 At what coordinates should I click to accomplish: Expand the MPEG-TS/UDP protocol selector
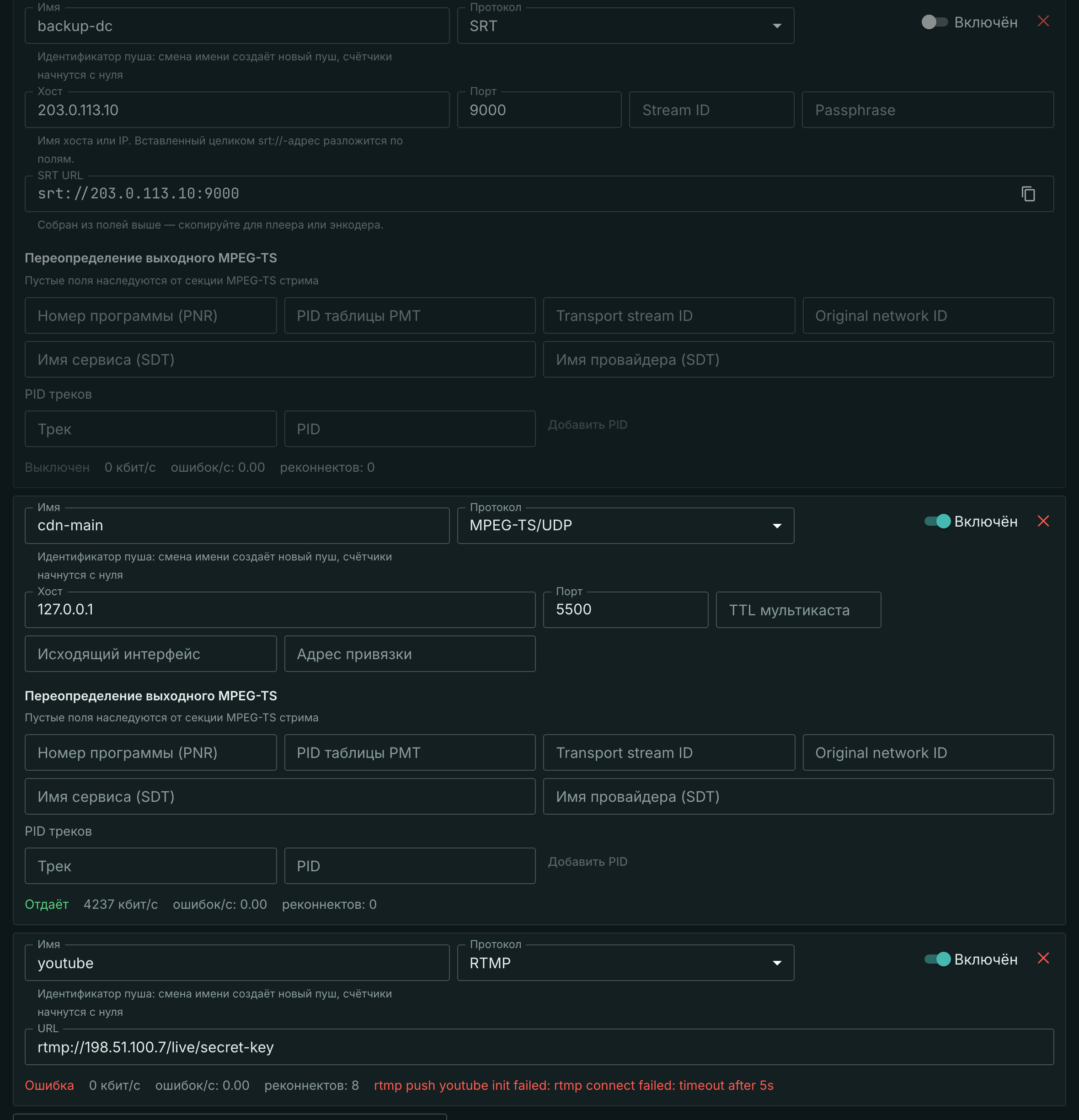(625, 526)
